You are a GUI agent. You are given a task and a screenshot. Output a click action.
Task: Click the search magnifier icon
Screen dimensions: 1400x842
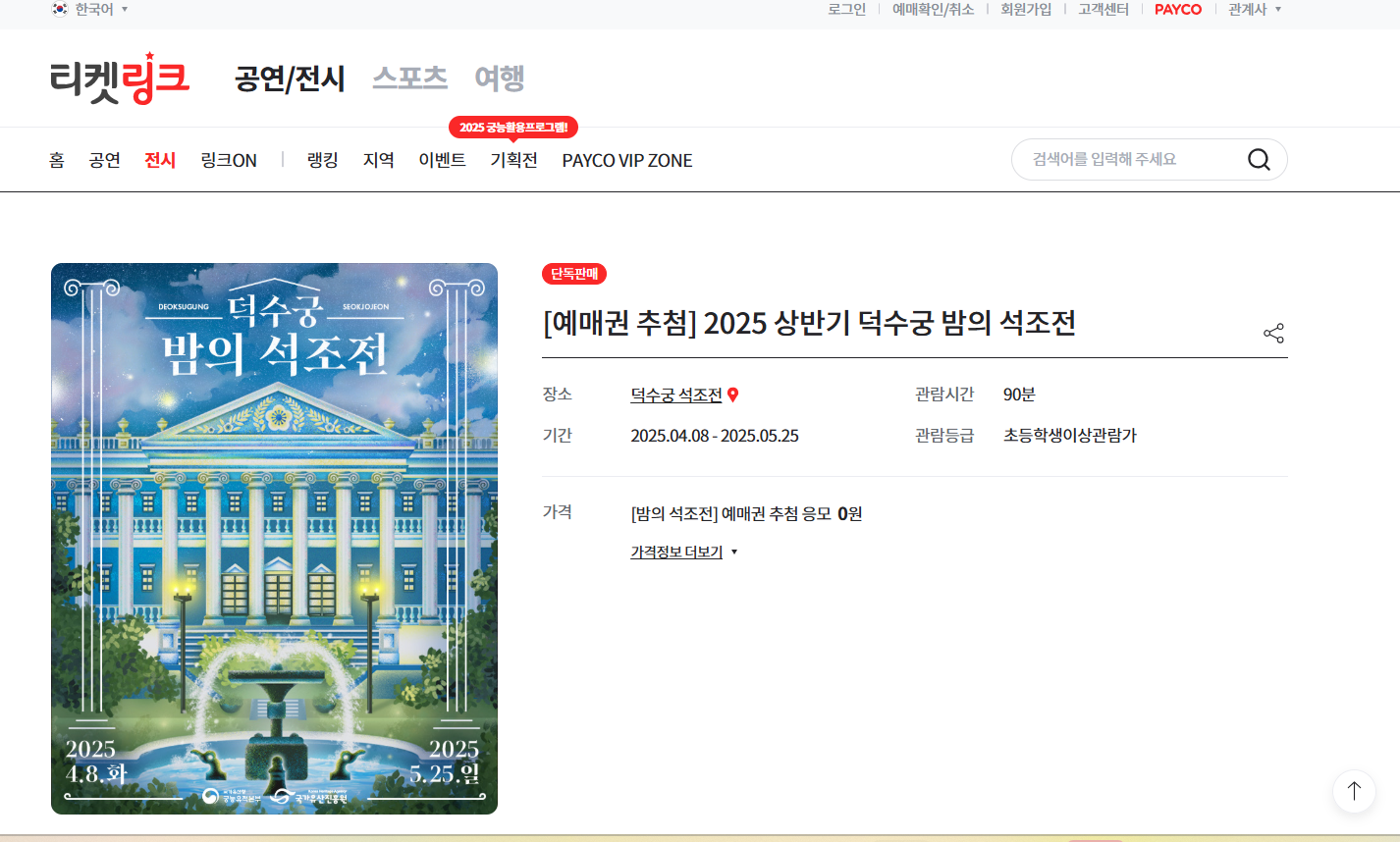1259,159
